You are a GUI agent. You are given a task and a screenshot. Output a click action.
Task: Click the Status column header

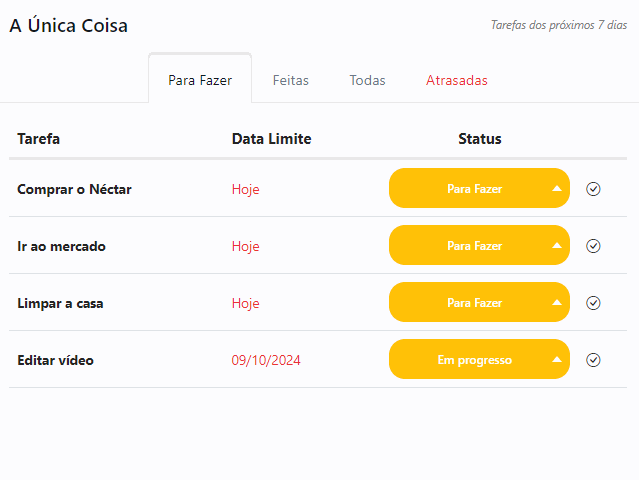pos(480,139)
